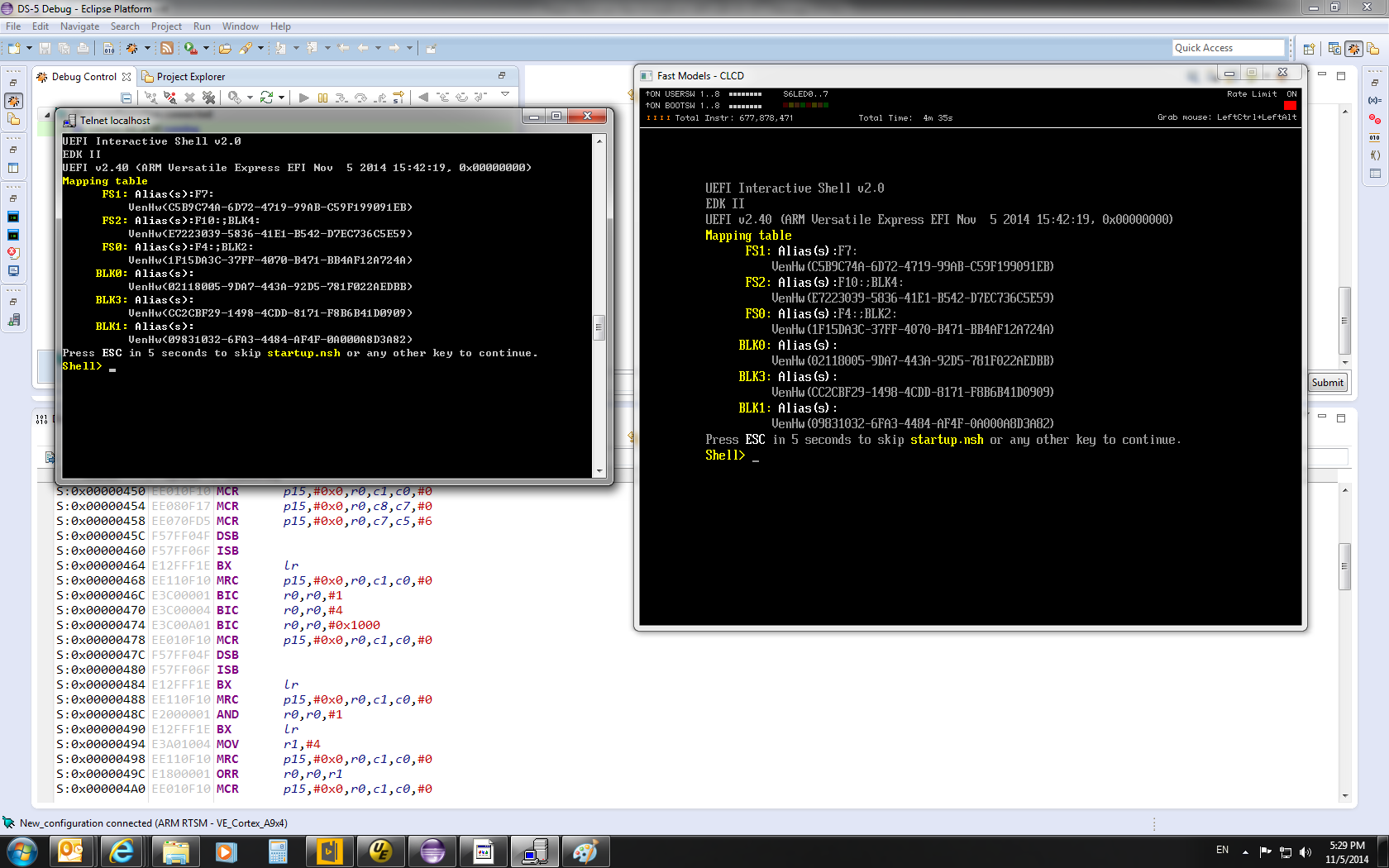Open the Breakpoints fast view icon
Screen dimensions: 1389x868
coord(1375,119)
